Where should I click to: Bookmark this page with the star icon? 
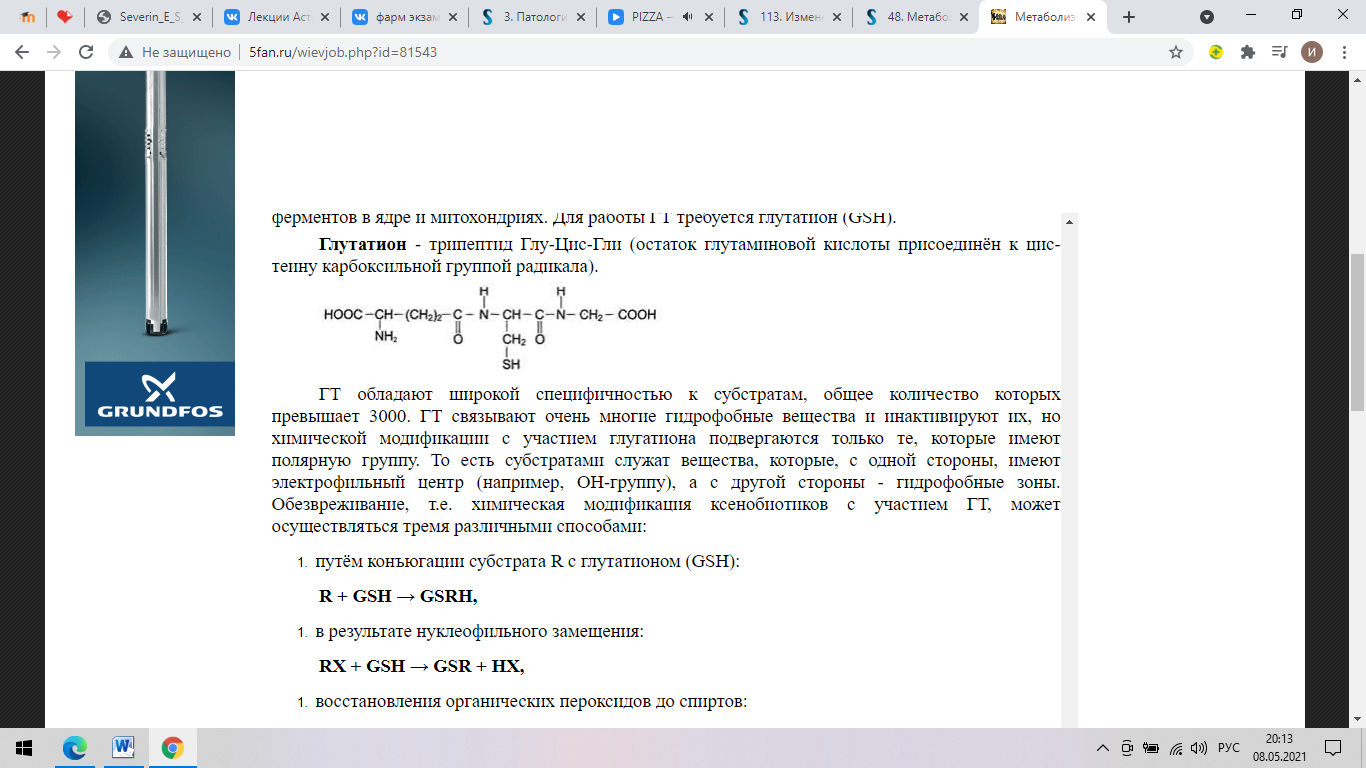(1176, 52)
